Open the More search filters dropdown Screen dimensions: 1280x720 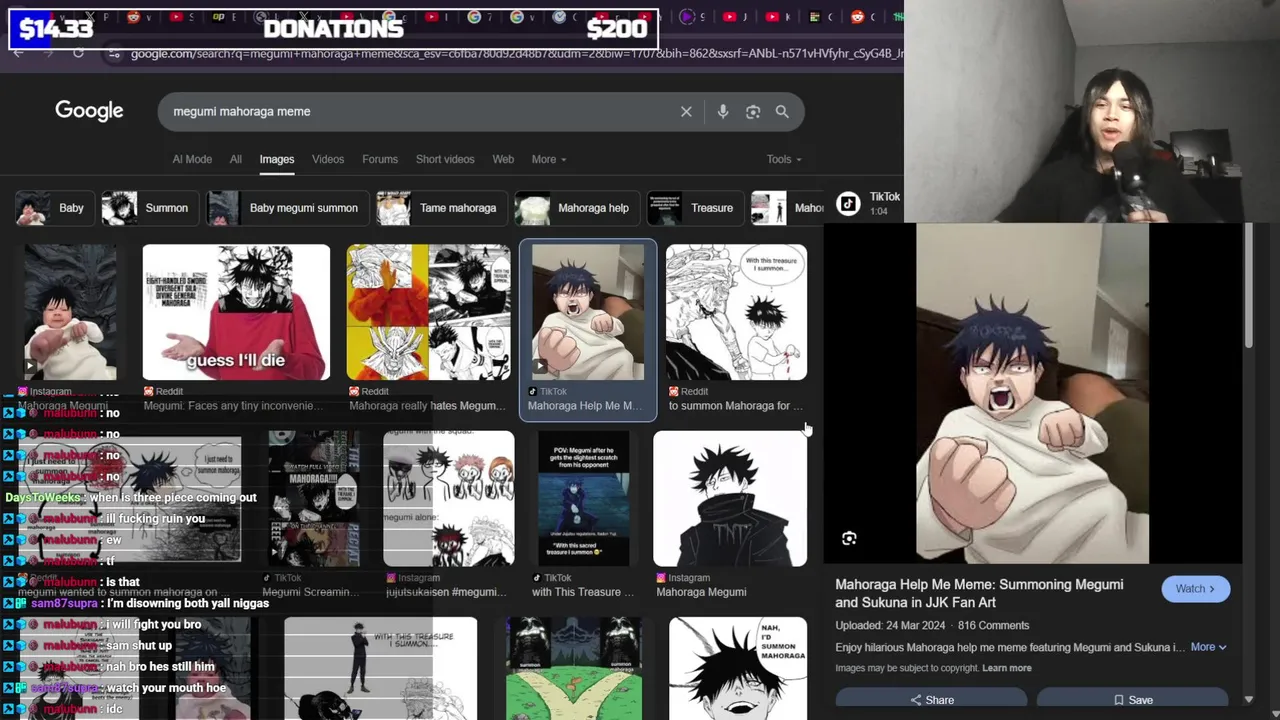click(x=549, y=159)
